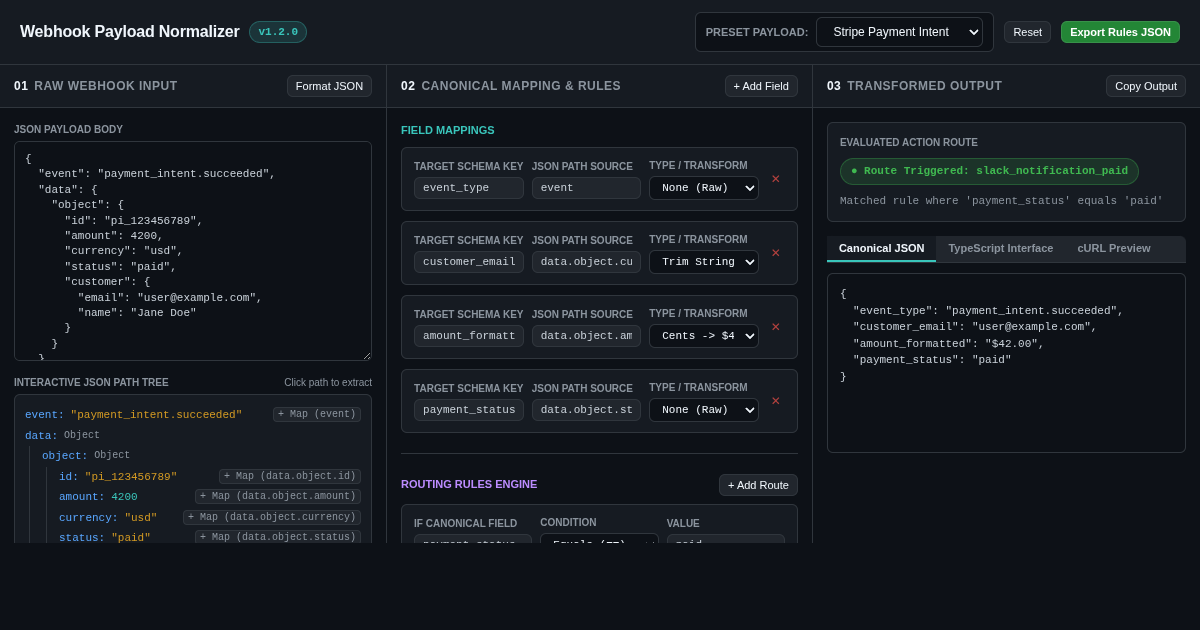Click the canonical JSON output text area
This screenshot has height=630, width=1200.
click(x=1006, y=363)
